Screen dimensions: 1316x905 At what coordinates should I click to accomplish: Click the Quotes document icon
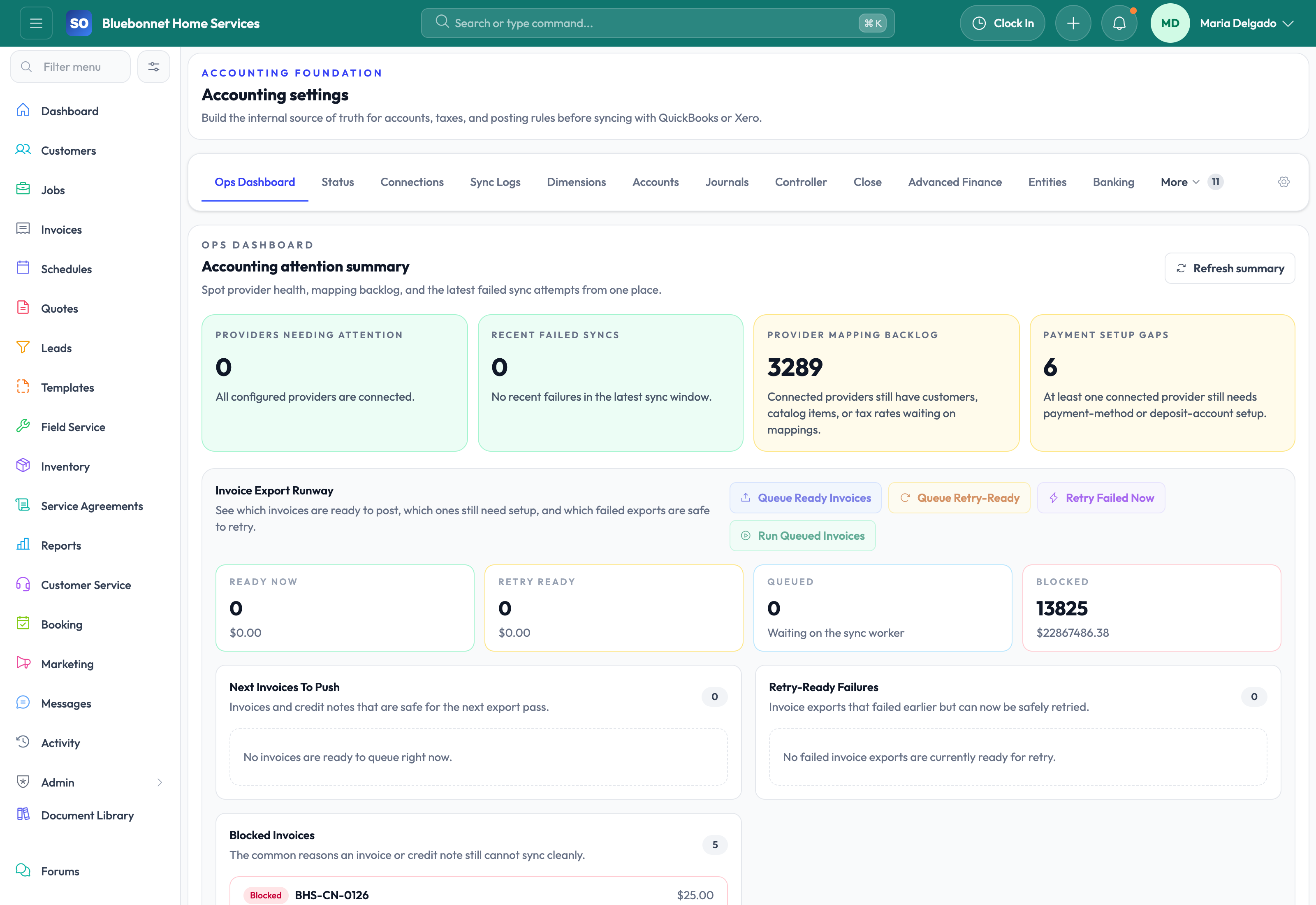[23, 307]
